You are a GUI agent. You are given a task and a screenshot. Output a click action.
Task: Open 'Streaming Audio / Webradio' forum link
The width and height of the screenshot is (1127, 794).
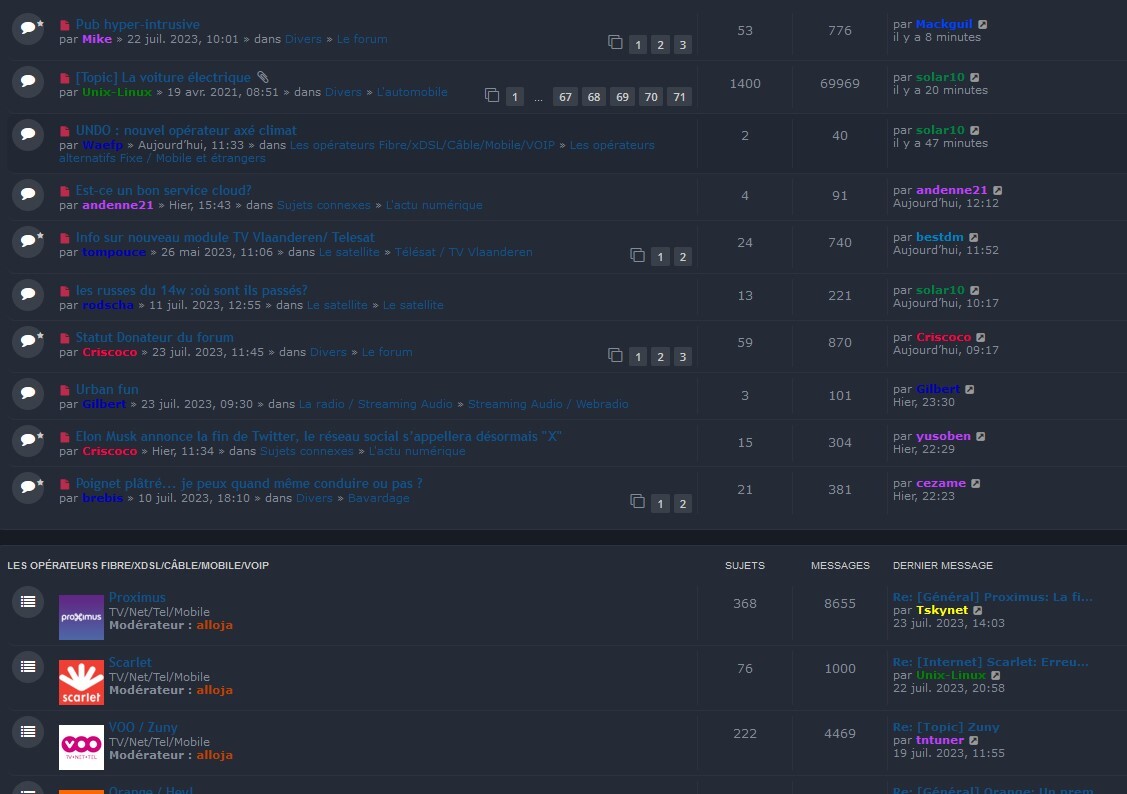pos(548,405)
